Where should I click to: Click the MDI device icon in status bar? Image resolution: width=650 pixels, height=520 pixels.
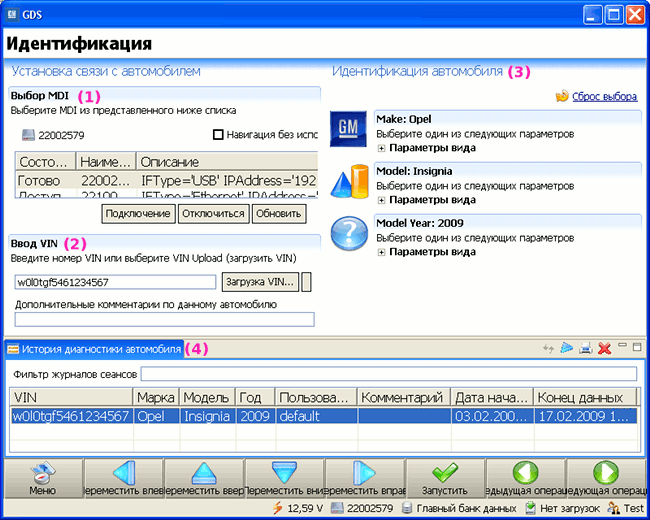pos(337,508)
